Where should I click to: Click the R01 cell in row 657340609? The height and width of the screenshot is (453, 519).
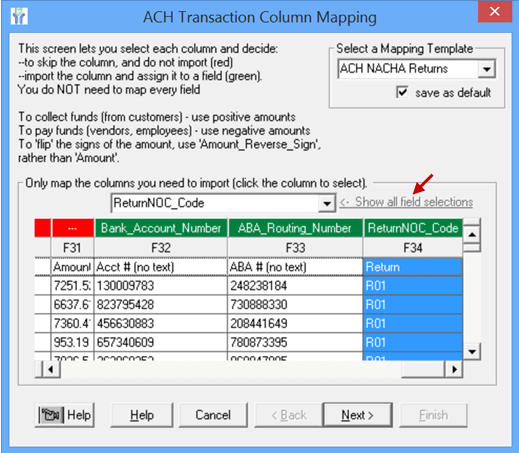click(413, 342)
